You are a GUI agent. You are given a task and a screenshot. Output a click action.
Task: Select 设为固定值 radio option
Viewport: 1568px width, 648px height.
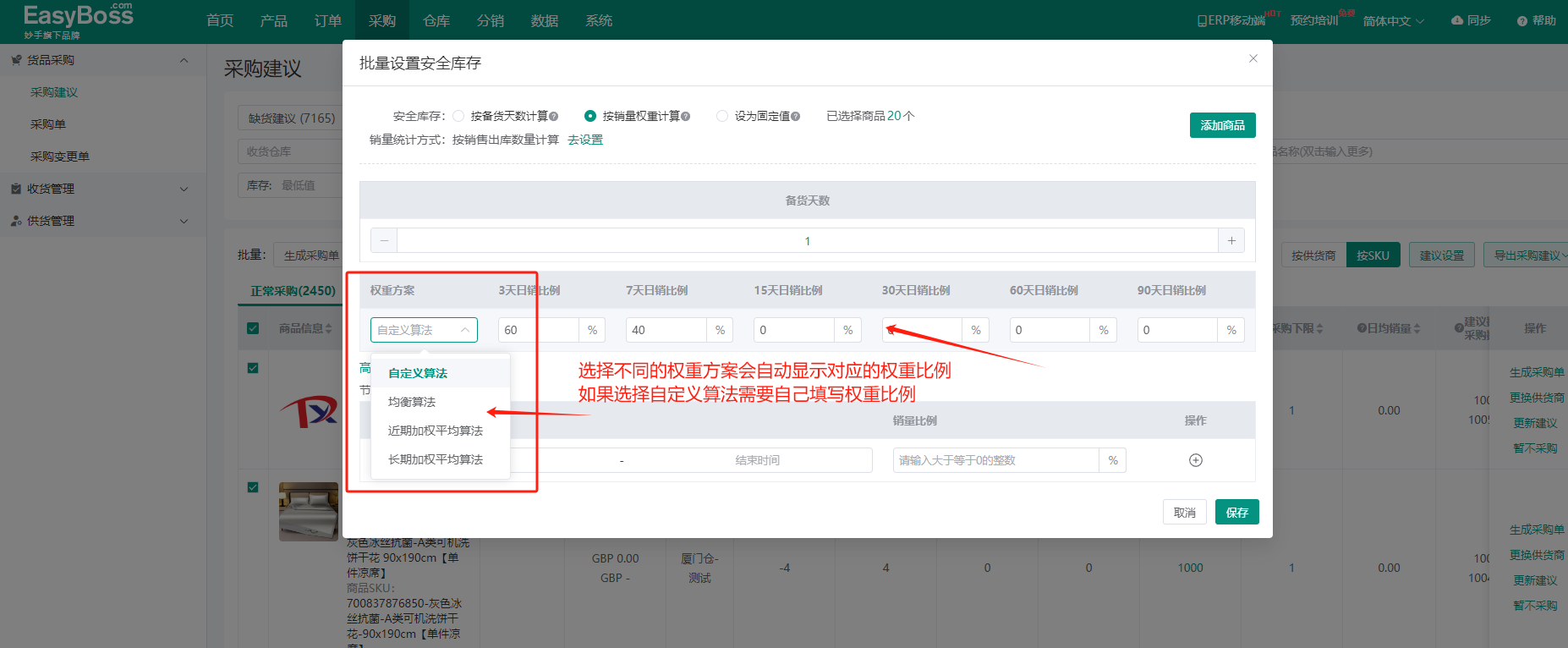tap(722, 116)
